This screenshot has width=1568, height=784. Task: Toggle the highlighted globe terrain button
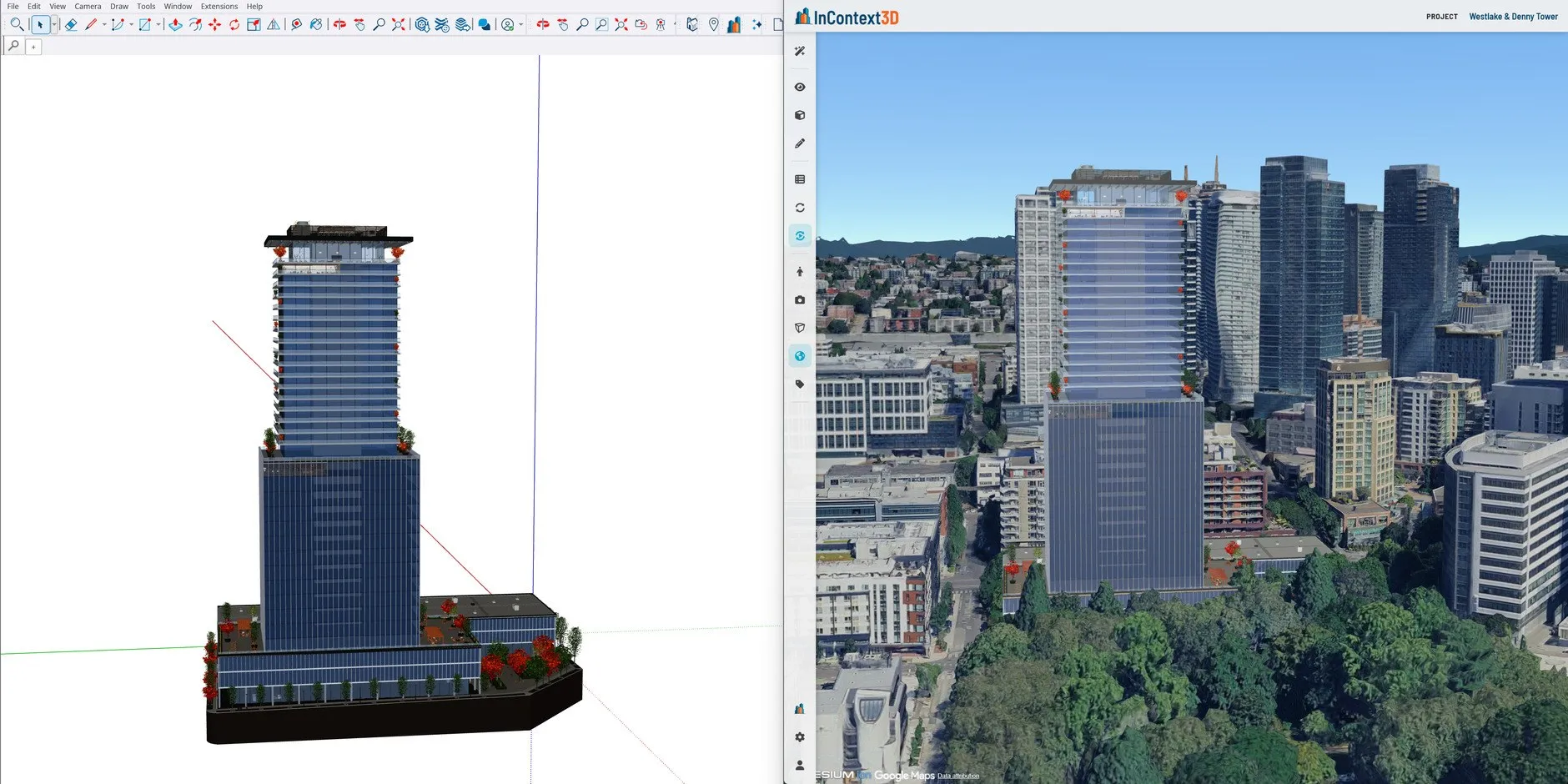pos(800,356)
